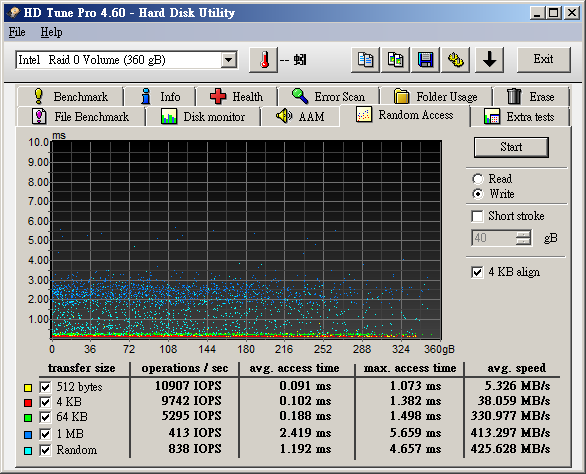Uncheck the 4 KB transfer size

(45, 402)
